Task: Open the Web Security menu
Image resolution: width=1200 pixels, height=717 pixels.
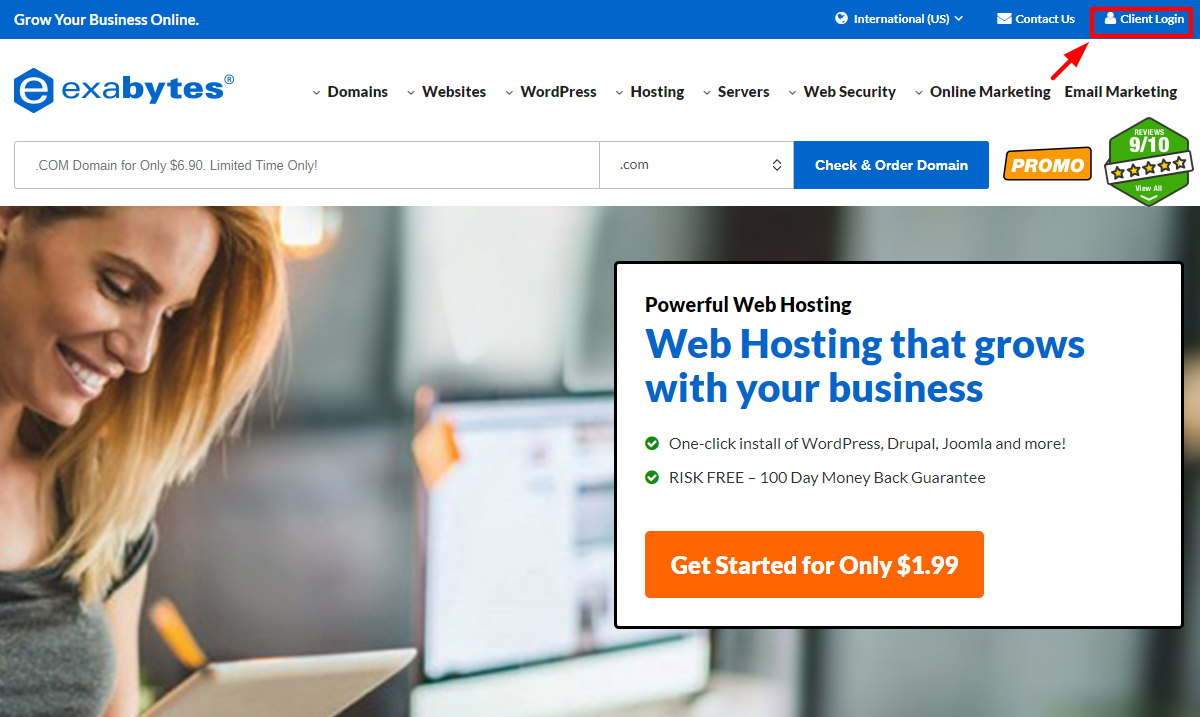Action: click(841, 92)
